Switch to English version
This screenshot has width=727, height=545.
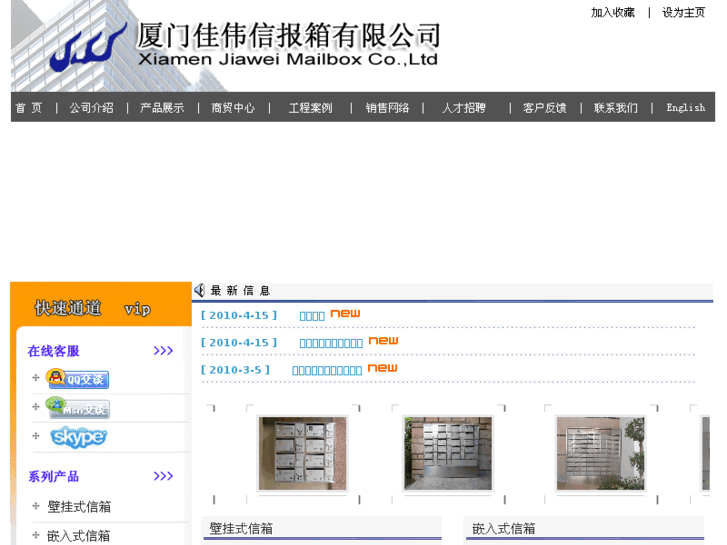686,108
